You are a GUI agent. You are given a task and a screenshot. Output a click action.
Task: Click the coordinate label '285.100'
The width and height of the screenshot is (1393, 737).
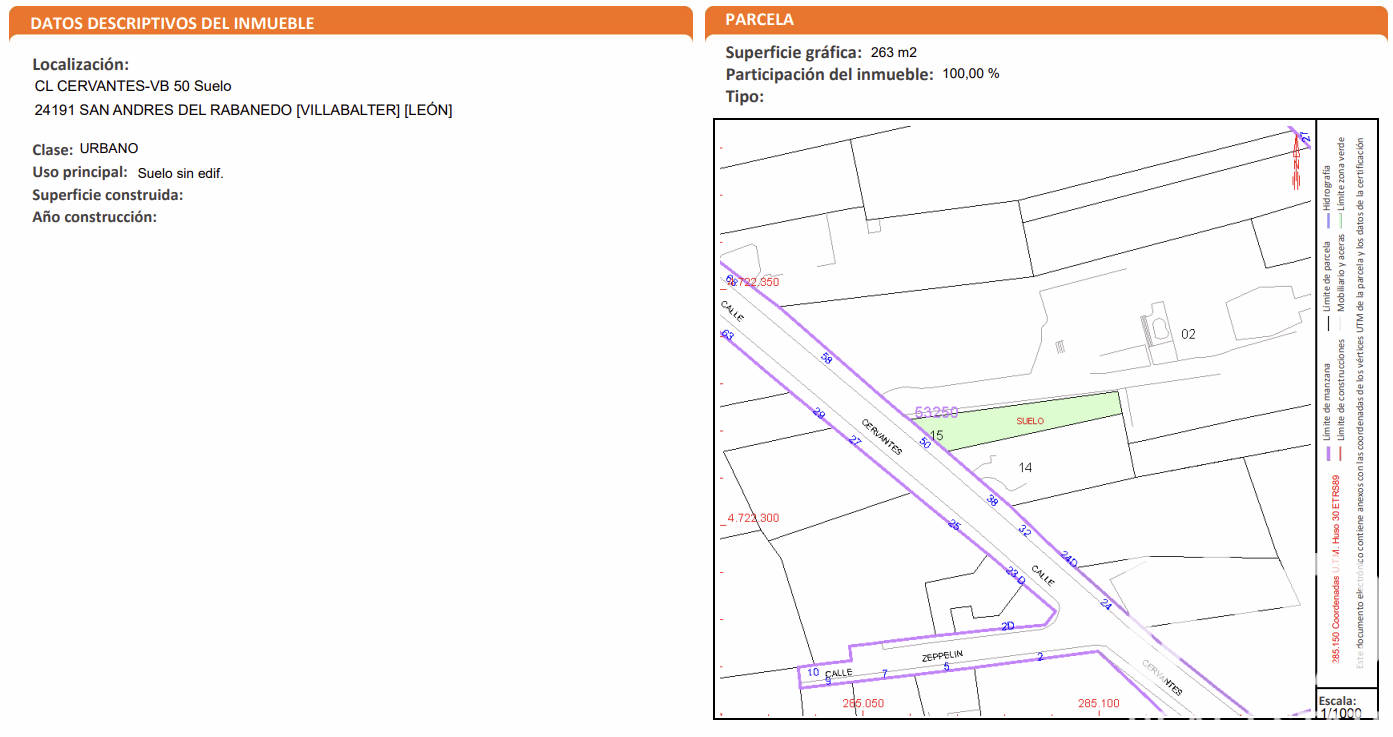point(1098,703)
